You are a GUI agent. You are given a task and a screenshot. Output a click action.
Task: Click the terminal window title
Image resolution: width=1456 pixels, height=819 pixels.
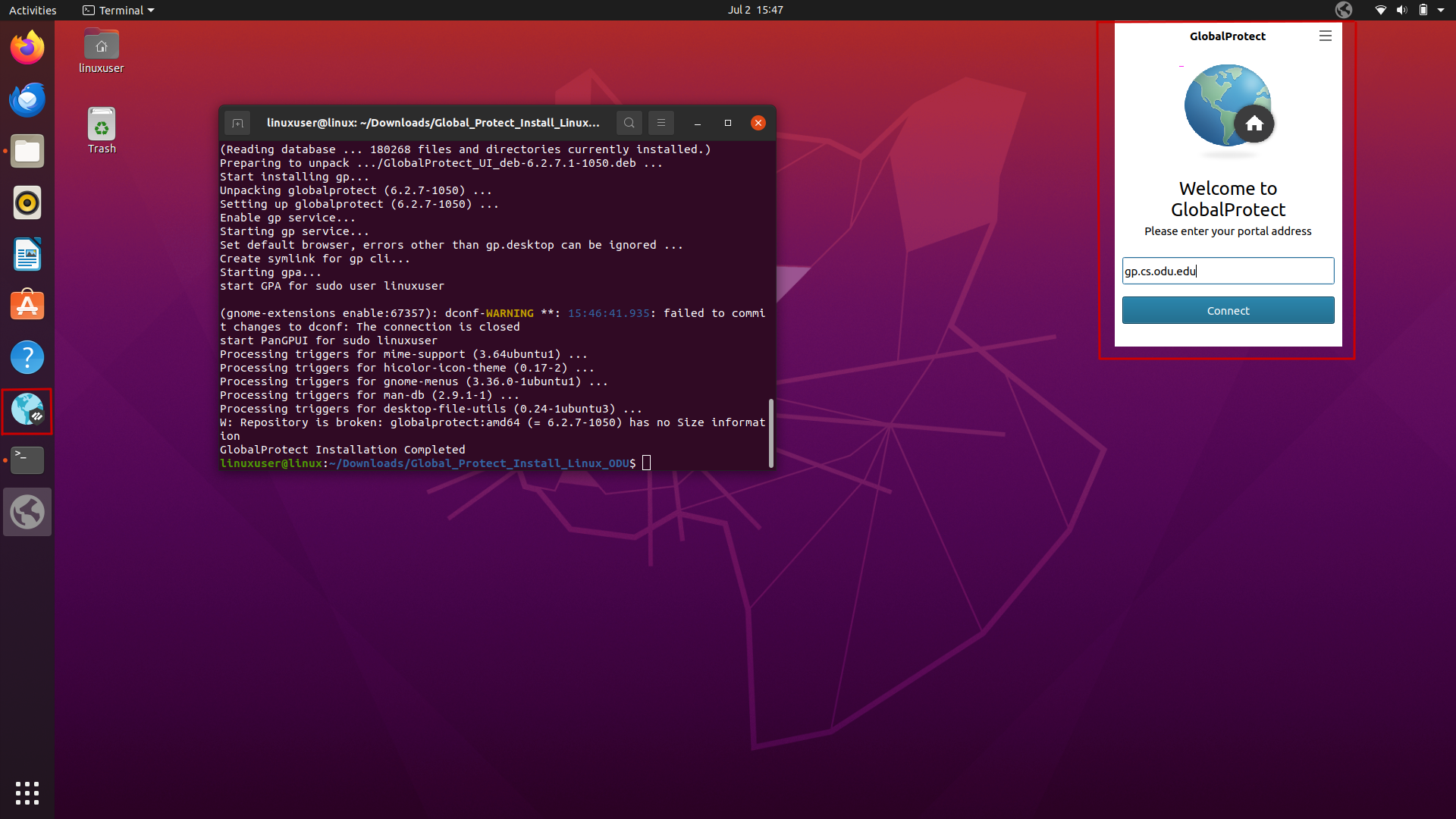(433, 123)
